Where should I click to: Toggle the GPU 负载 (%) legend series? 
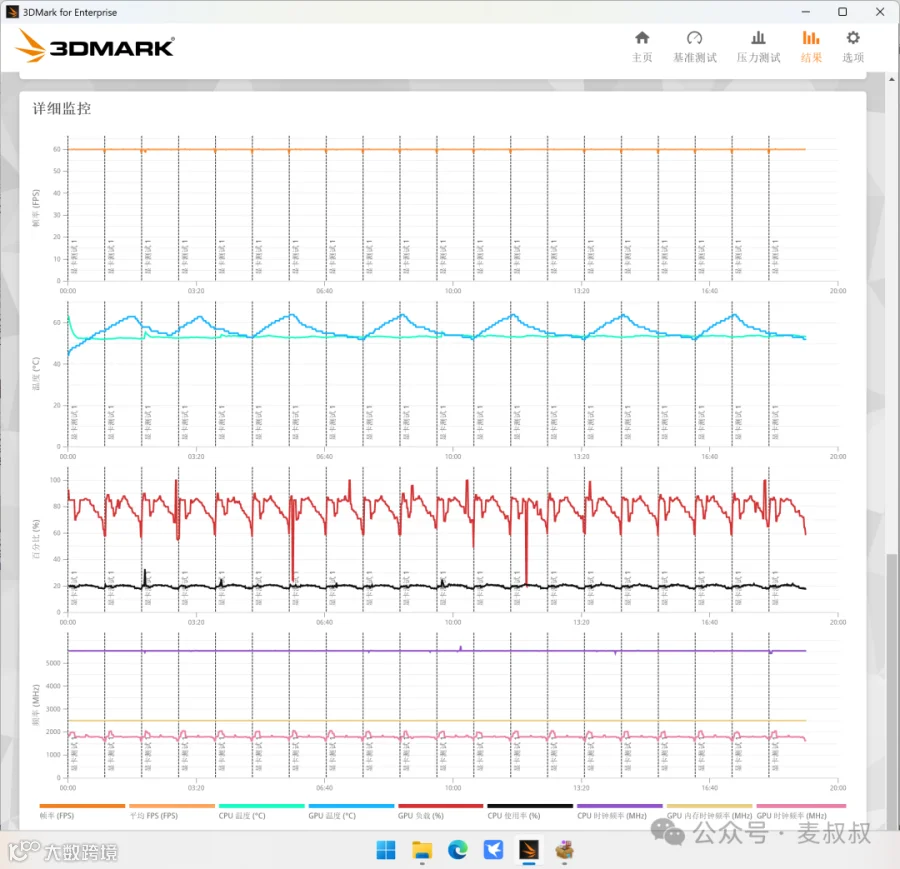(440, 812)
